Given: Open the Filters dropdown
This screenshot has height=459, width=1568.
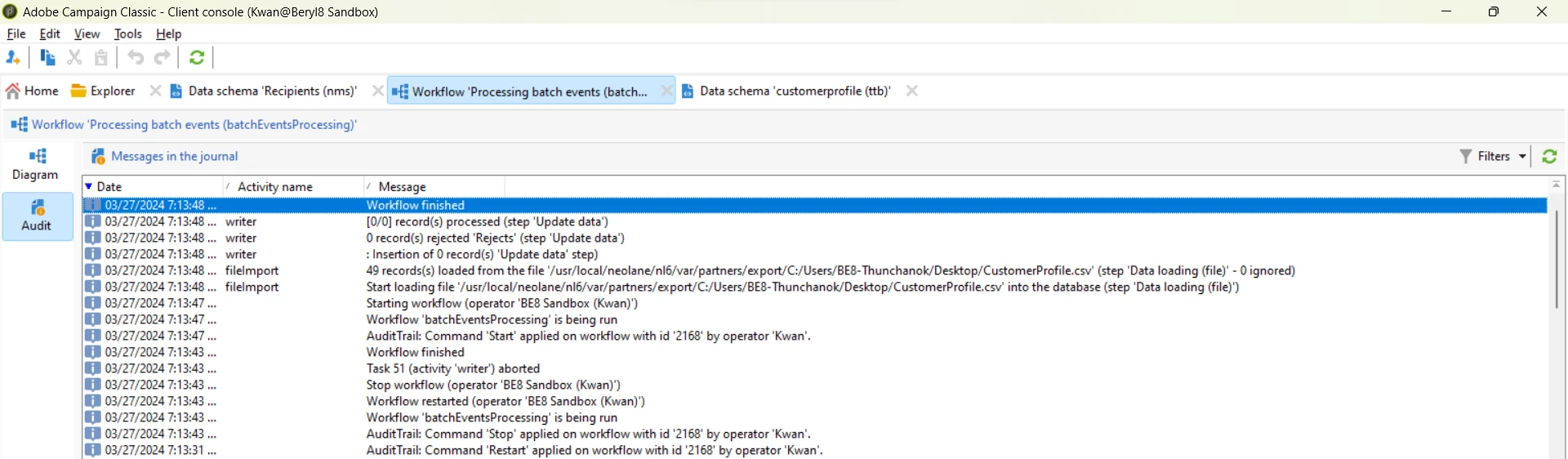Looking at the screenshot, I should (1493, 156).
